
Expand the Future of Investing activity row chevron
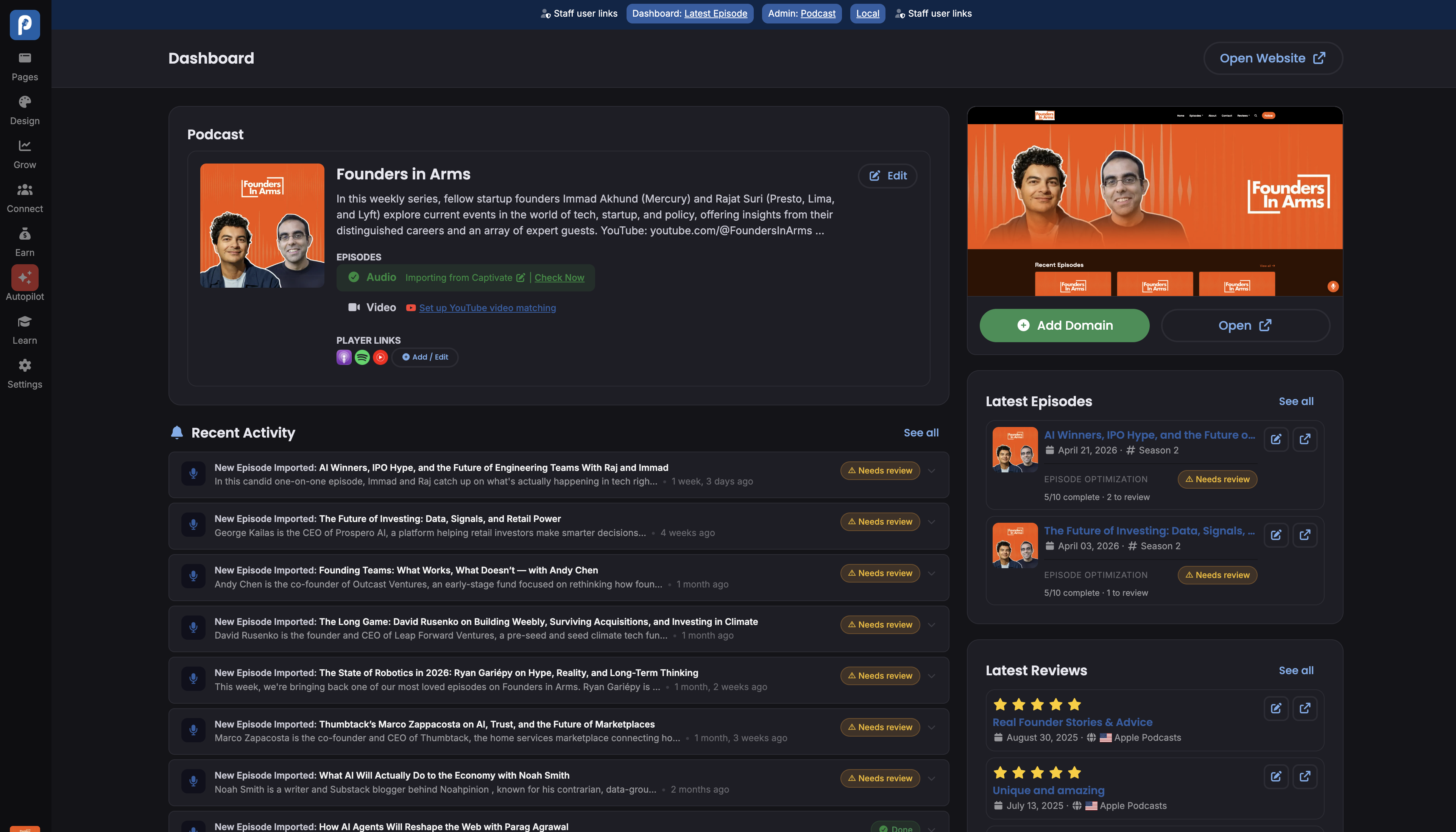pyautogui.click(x=931, y=522)
